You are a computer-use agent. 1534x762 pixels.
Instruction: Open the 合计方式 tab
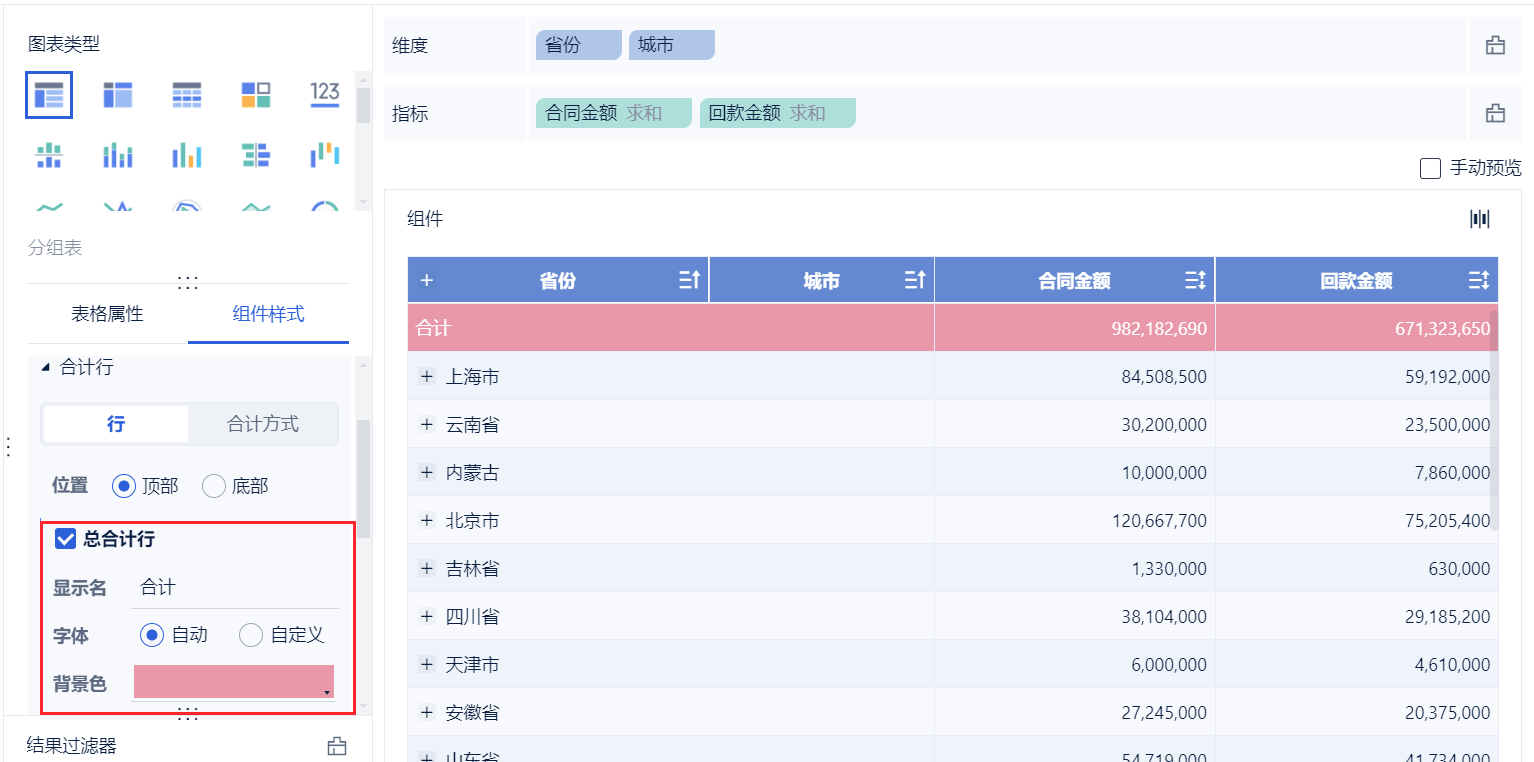[263, 424]
